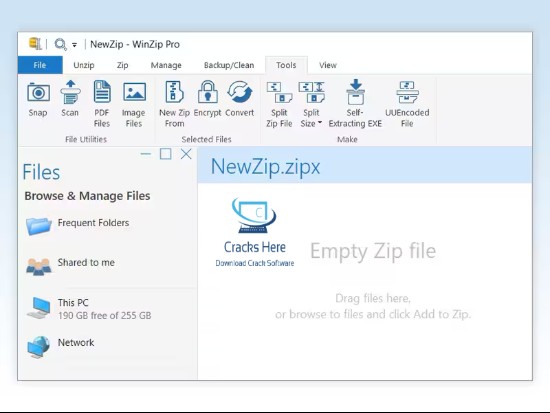Image resolution: width=550 pixels, height=413 pixels.
Task: Switch to the View tab
Action: point(328,65)
